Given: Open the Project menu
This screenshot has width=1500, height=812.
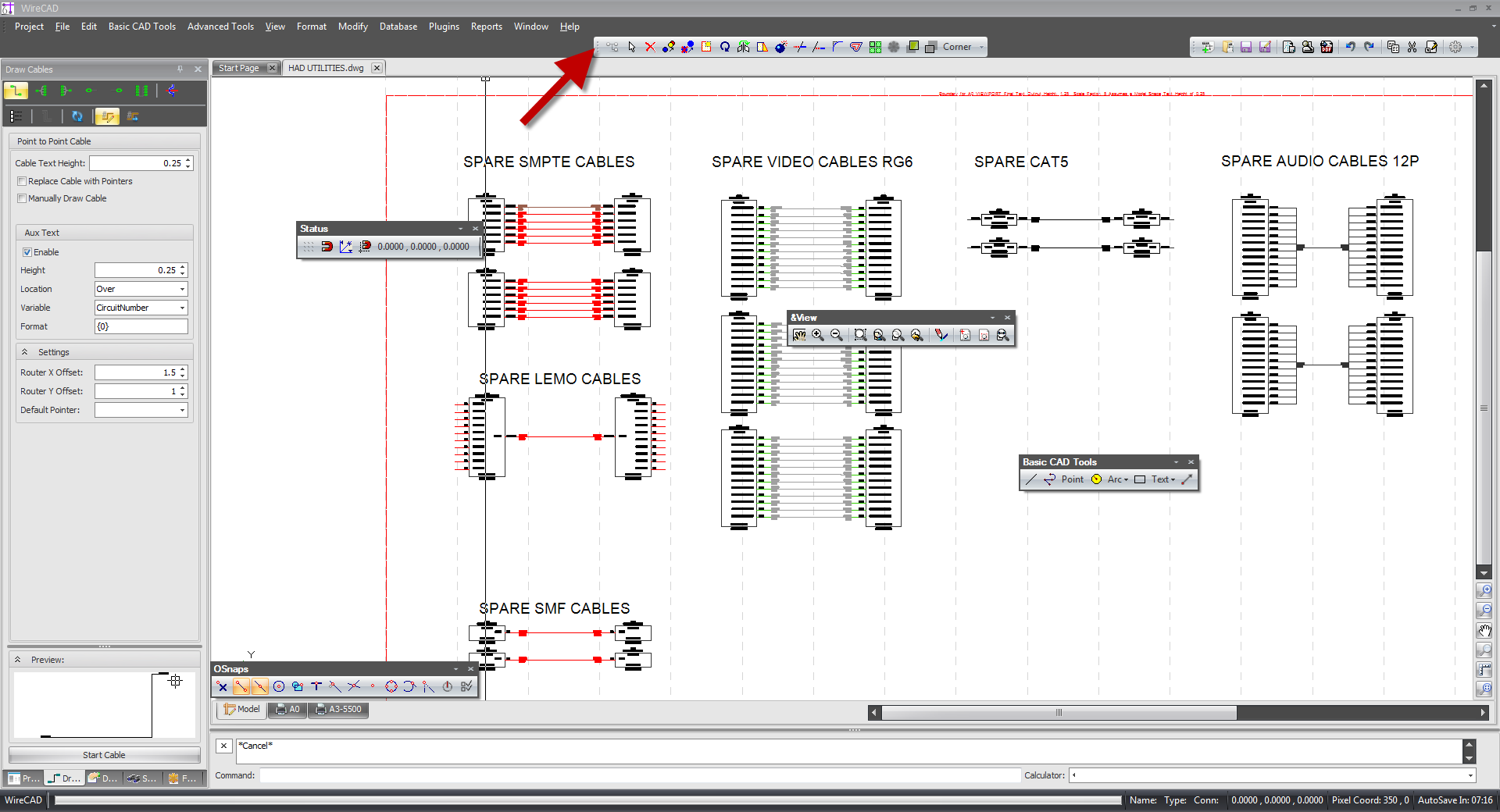Looking at the screenshot, I should (29, 27).
